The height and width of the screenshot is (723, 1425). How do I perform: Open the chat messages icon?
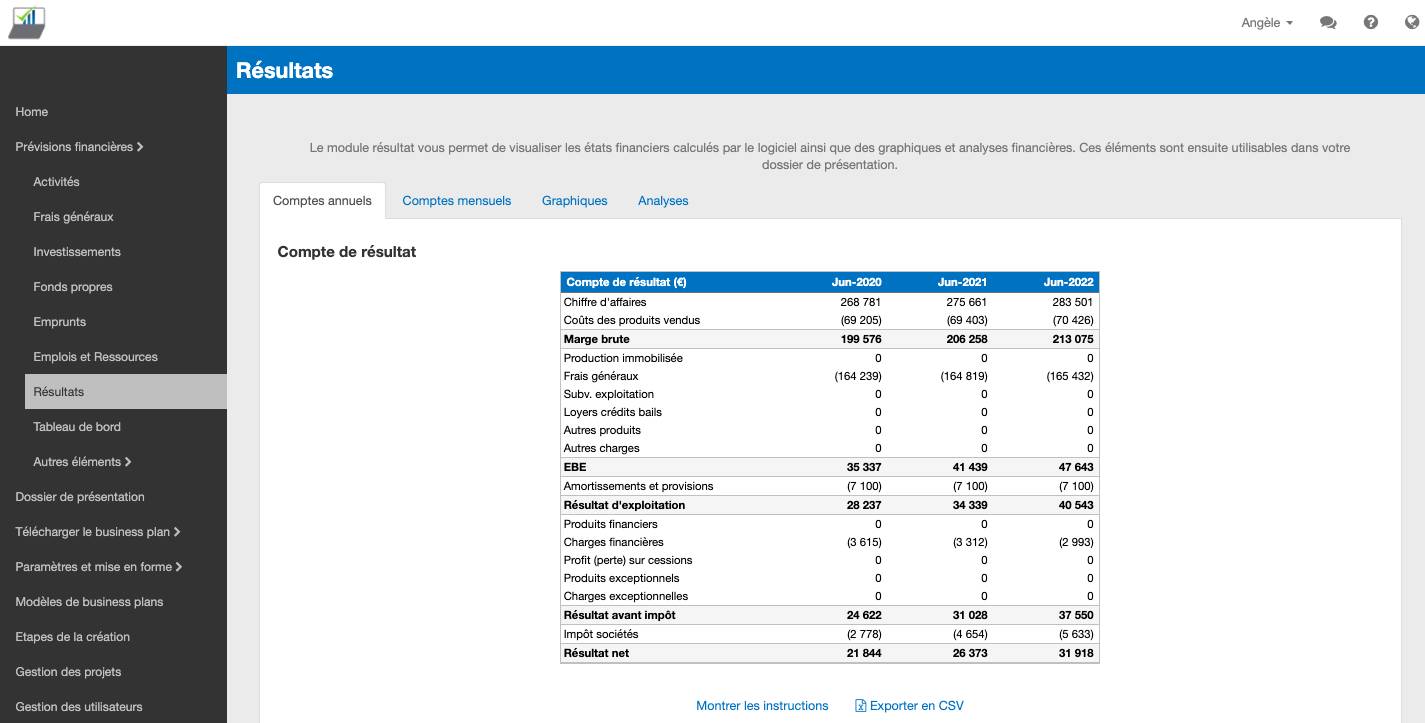click(1328, 23)
